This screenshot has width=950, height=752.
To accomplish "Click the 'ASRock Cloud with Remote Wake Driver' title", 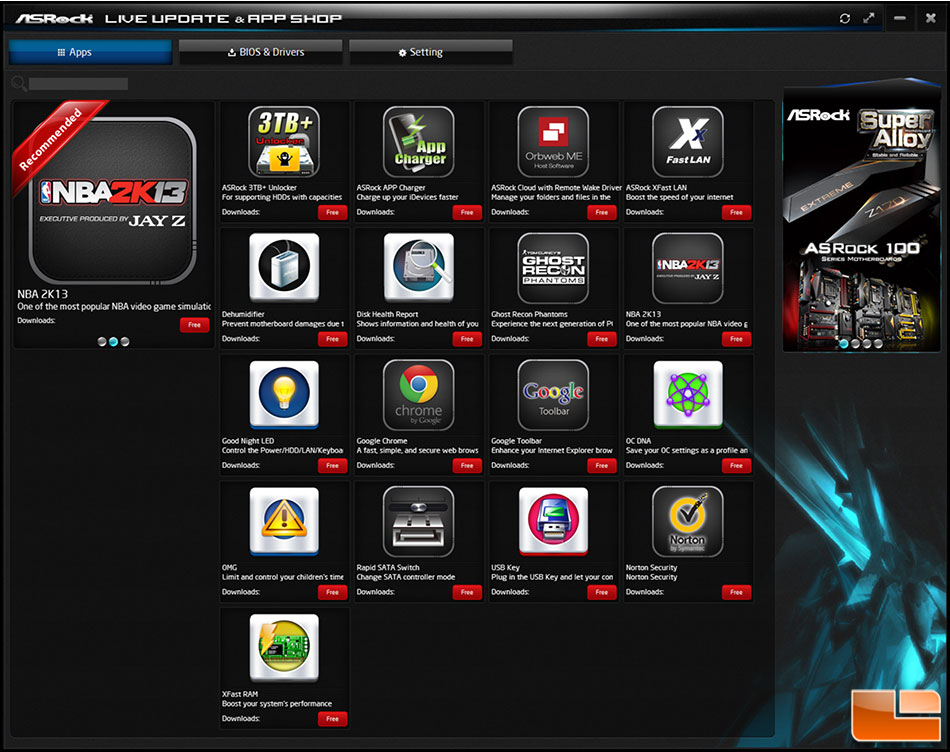I will point(556,188).
